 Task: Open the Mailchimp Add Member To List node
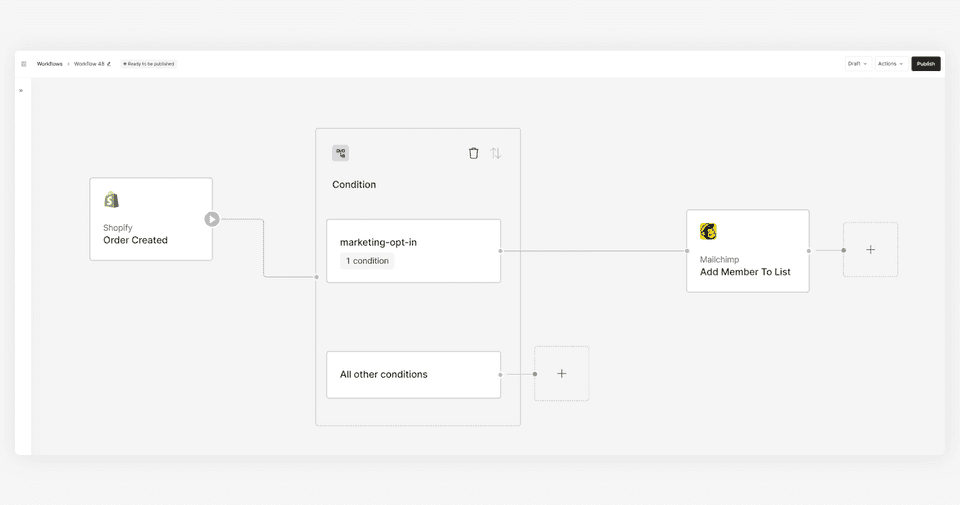point(748,251)
